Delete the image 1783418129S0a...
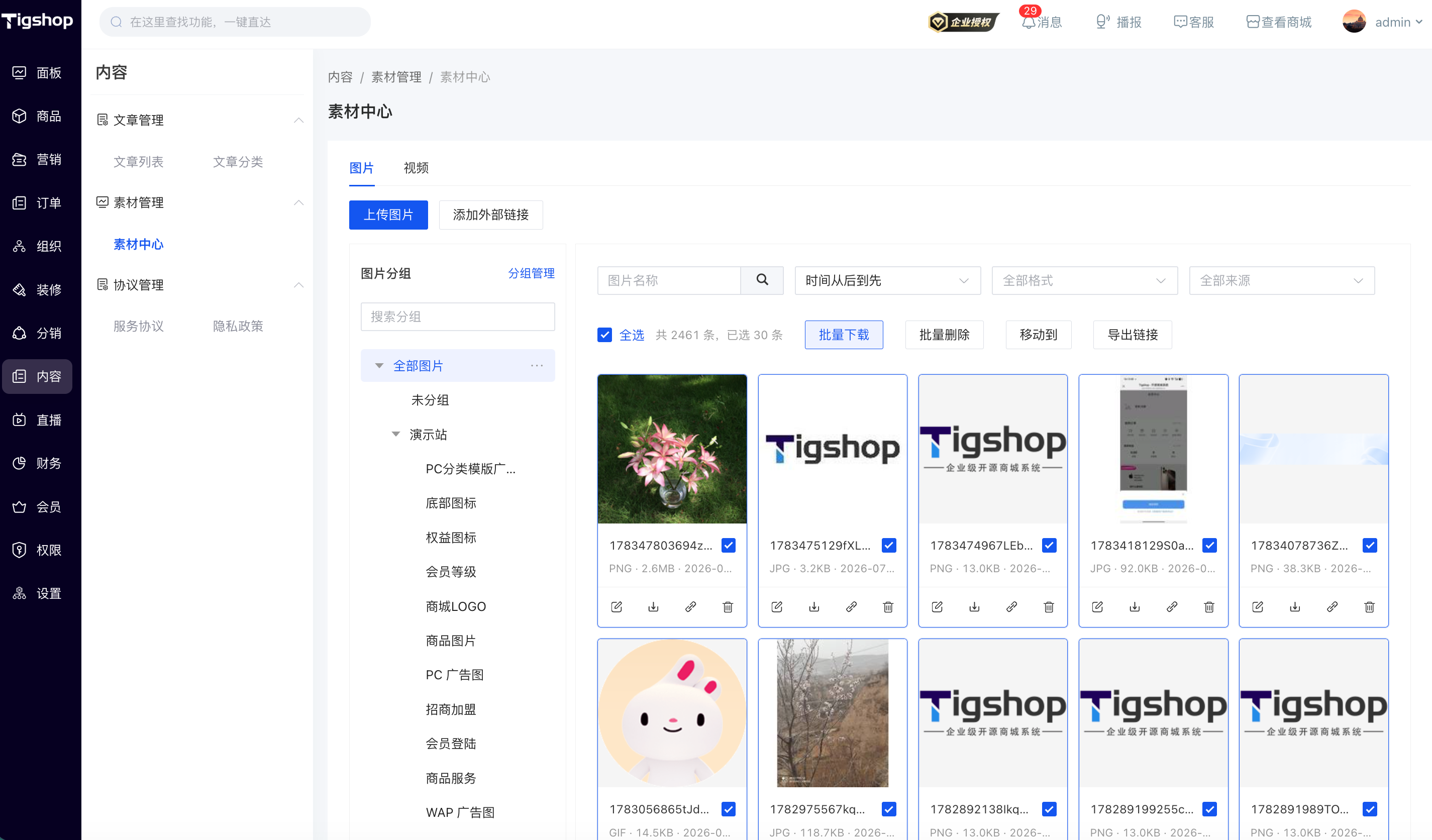Screen dimensions: 1432x840 tap(1209, 607)
